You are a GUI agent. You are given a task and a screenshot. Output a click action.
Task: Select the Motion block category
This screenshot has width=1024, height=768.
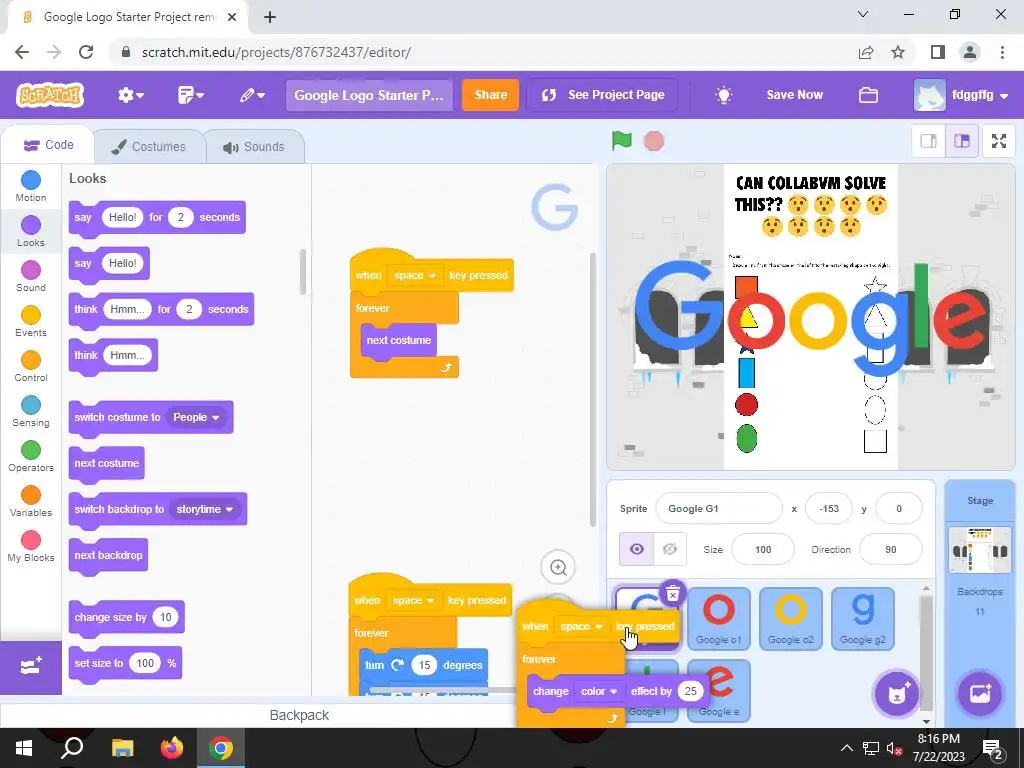click(x=31, y=186)
